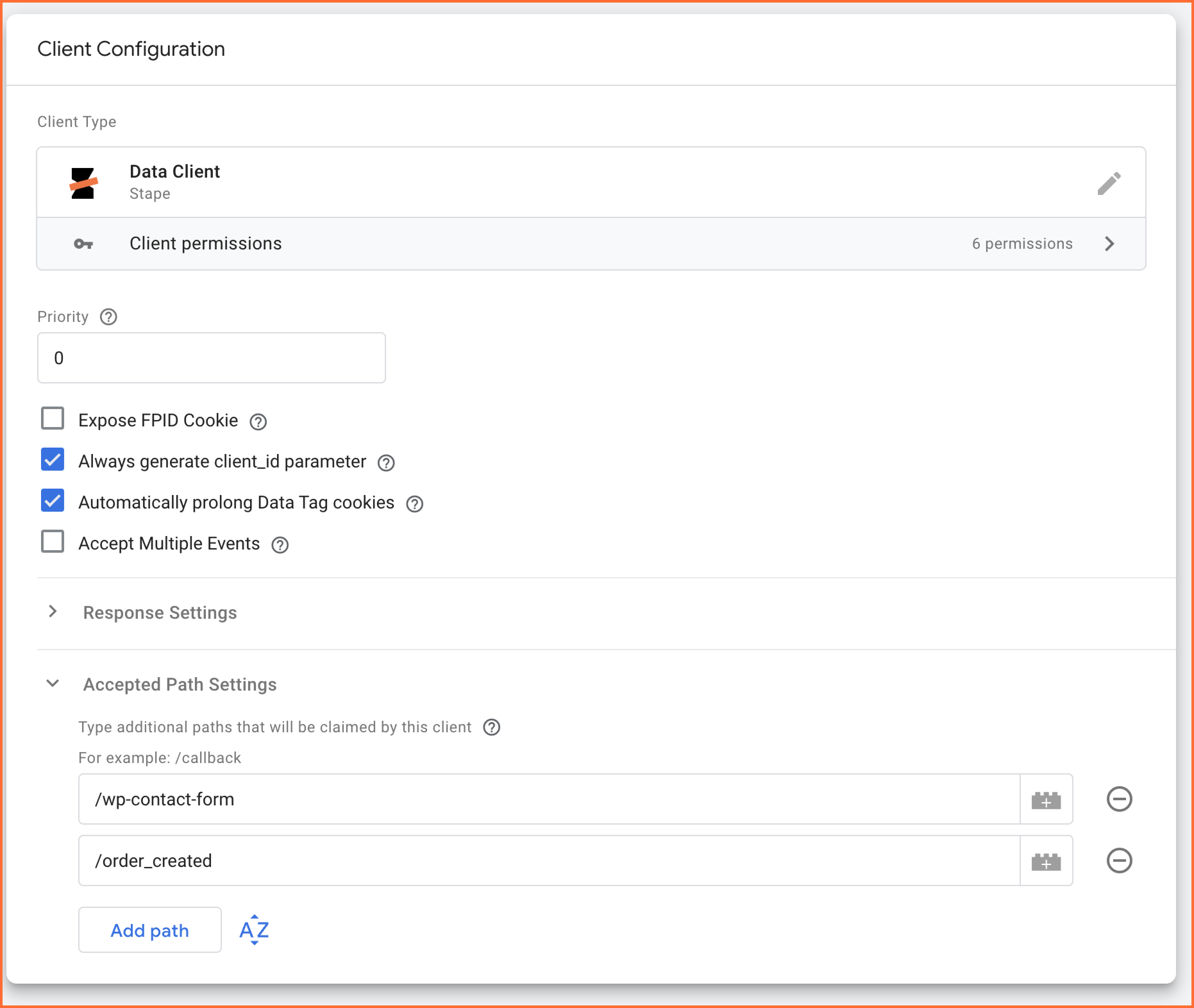This screenshot has height=1008, width=1194.
Task: Click the Client Type label
Action: click(77, 122)
